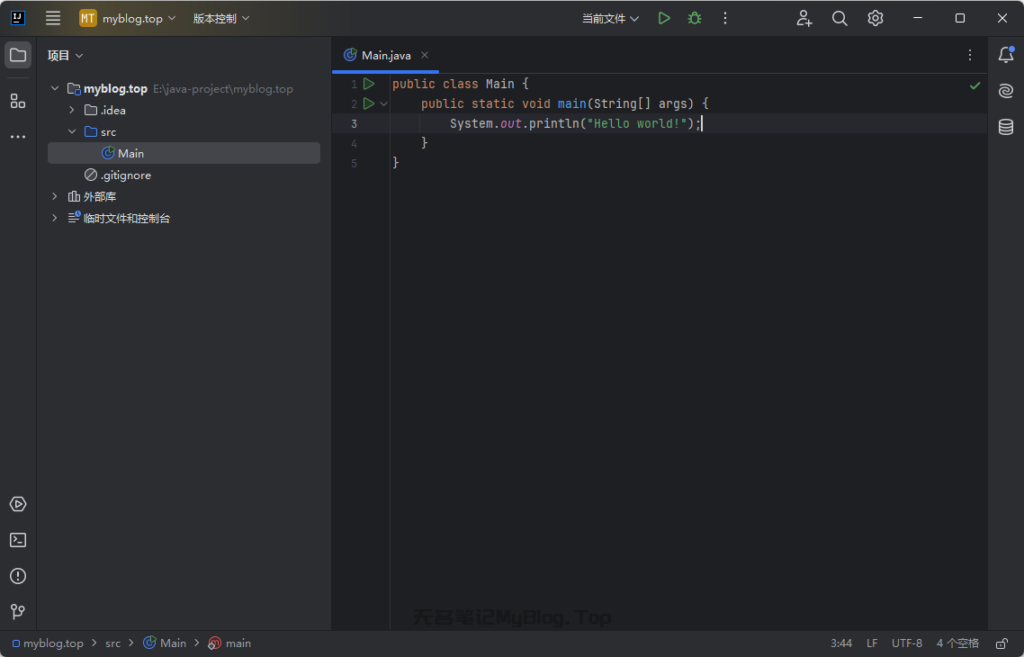Start debugging with the bug icon
The image size is (1024, 657).
click(695, 18)
